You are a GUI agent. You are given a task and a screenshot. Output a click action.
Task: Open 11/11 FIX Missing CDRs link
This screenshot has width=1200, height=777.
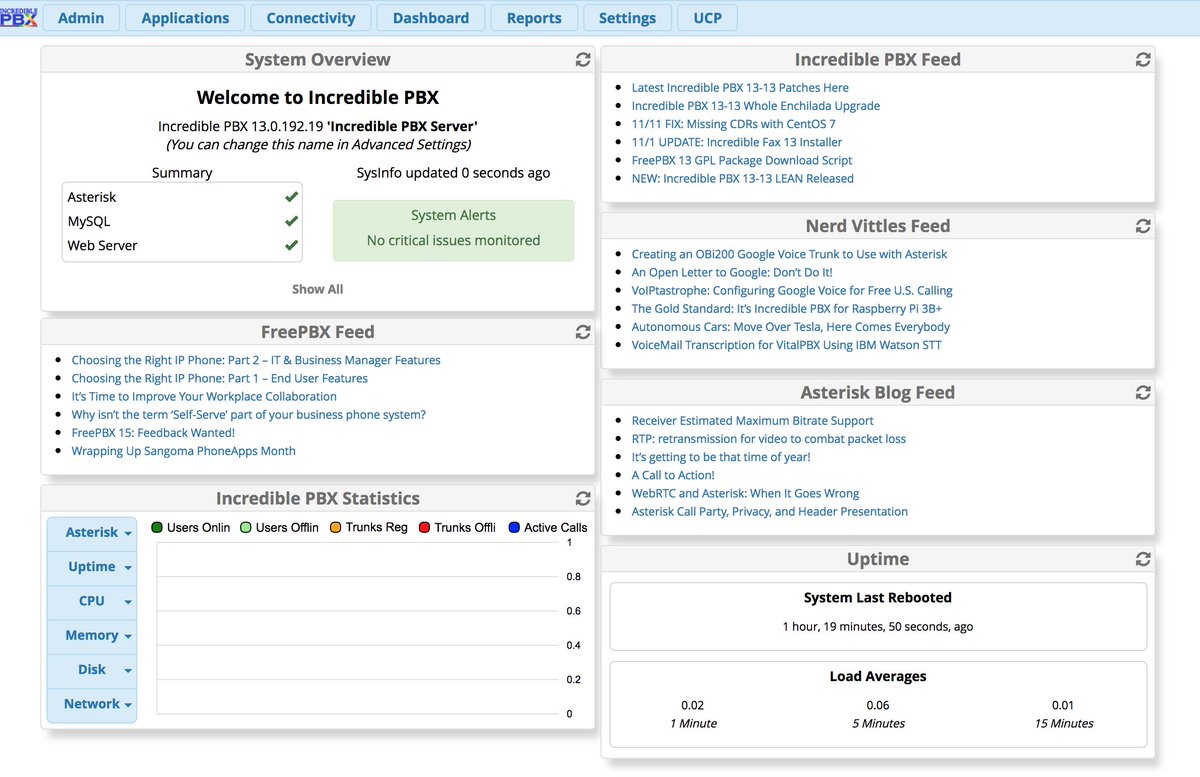tap(733, 124)
